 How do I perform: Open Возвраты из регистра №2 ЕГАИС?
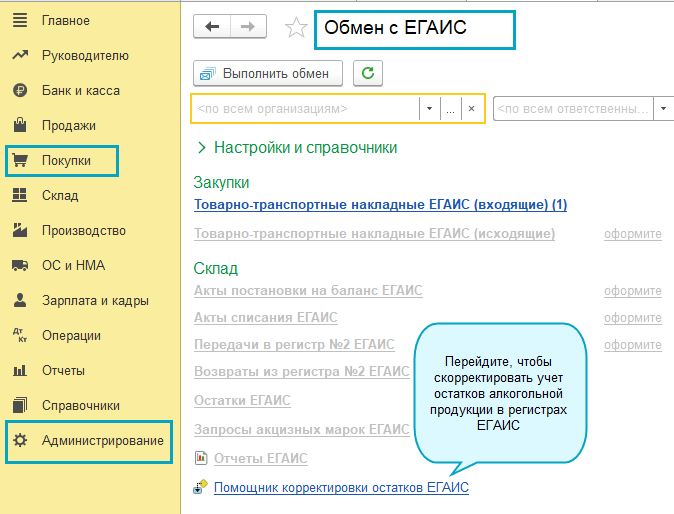302,371
